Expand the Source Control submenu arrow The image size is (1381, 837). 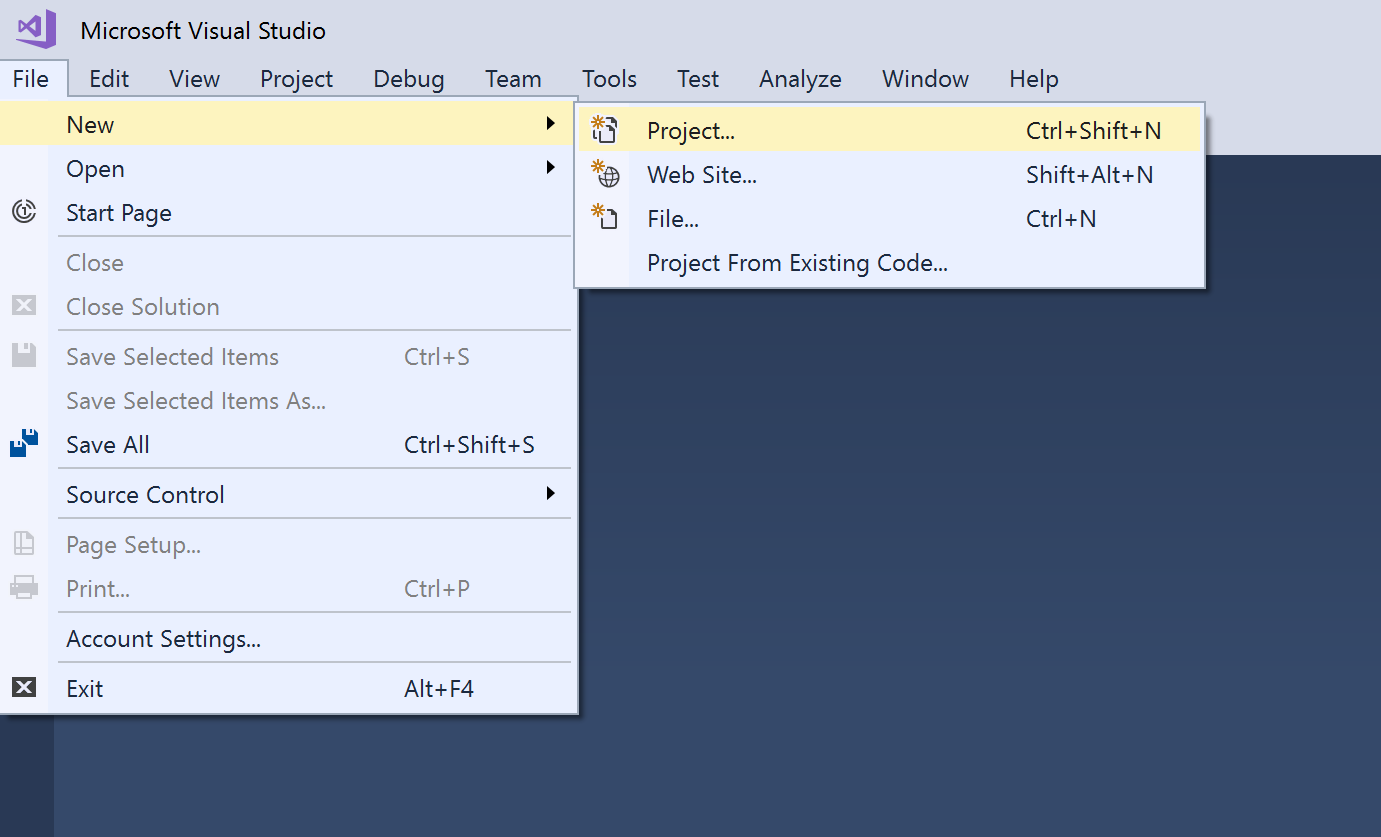[550, 494]
